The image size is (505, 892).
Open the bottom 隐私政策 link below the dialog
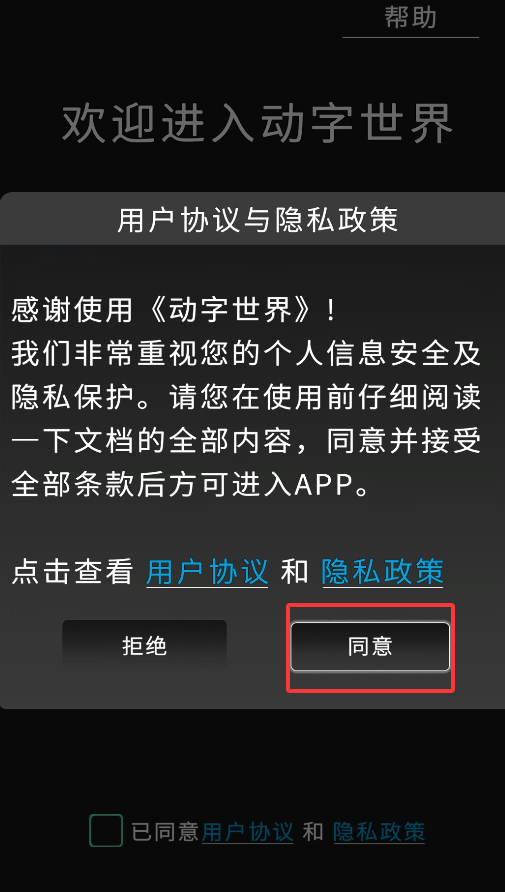379,832
